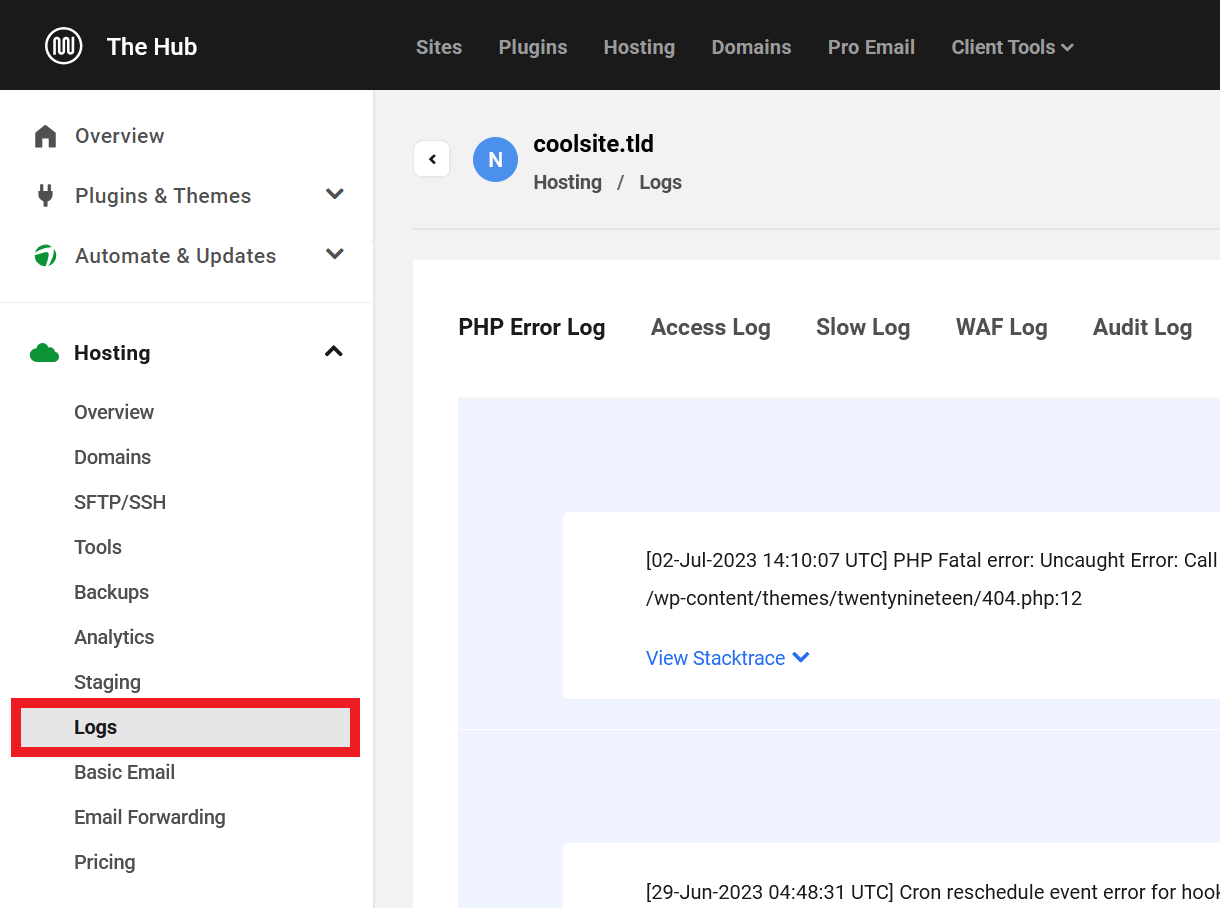Switch to the Access Log tab
Image resolution: width=1220 pixels, height=908 pixels.
[710, 327]
